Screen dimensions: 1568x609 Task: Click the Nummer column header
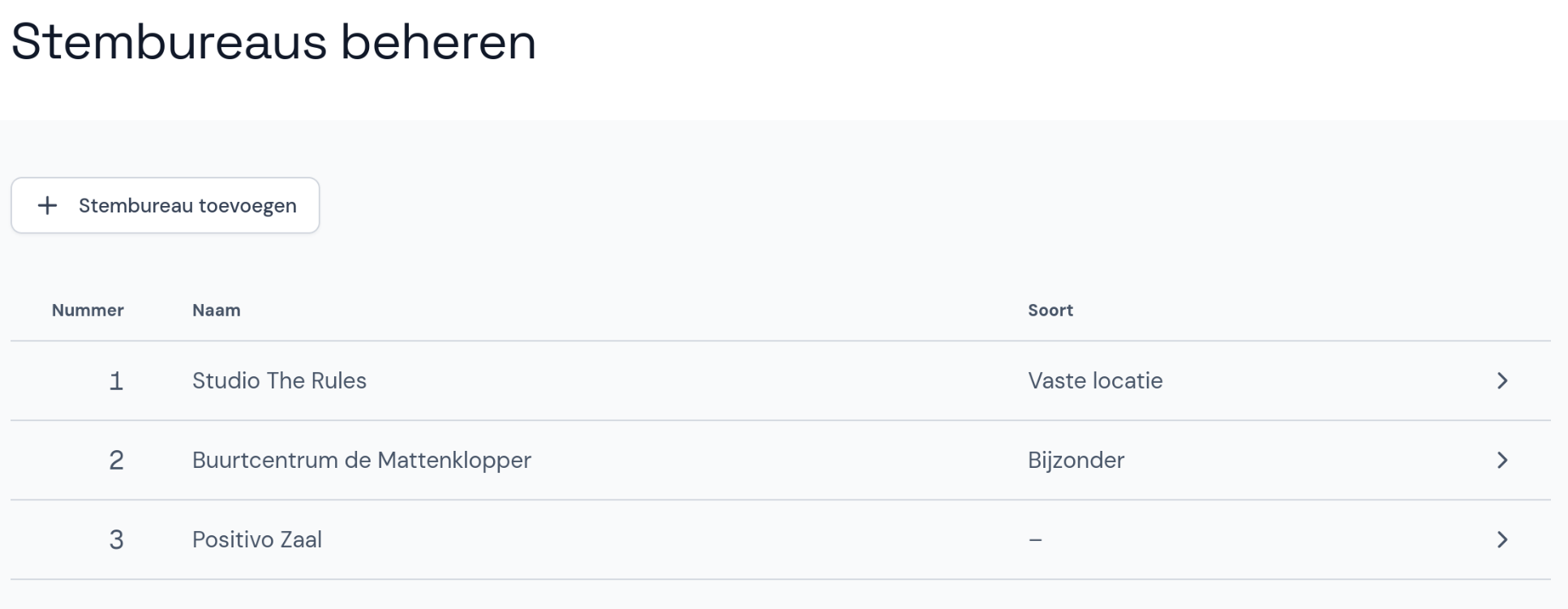[88, 310]
